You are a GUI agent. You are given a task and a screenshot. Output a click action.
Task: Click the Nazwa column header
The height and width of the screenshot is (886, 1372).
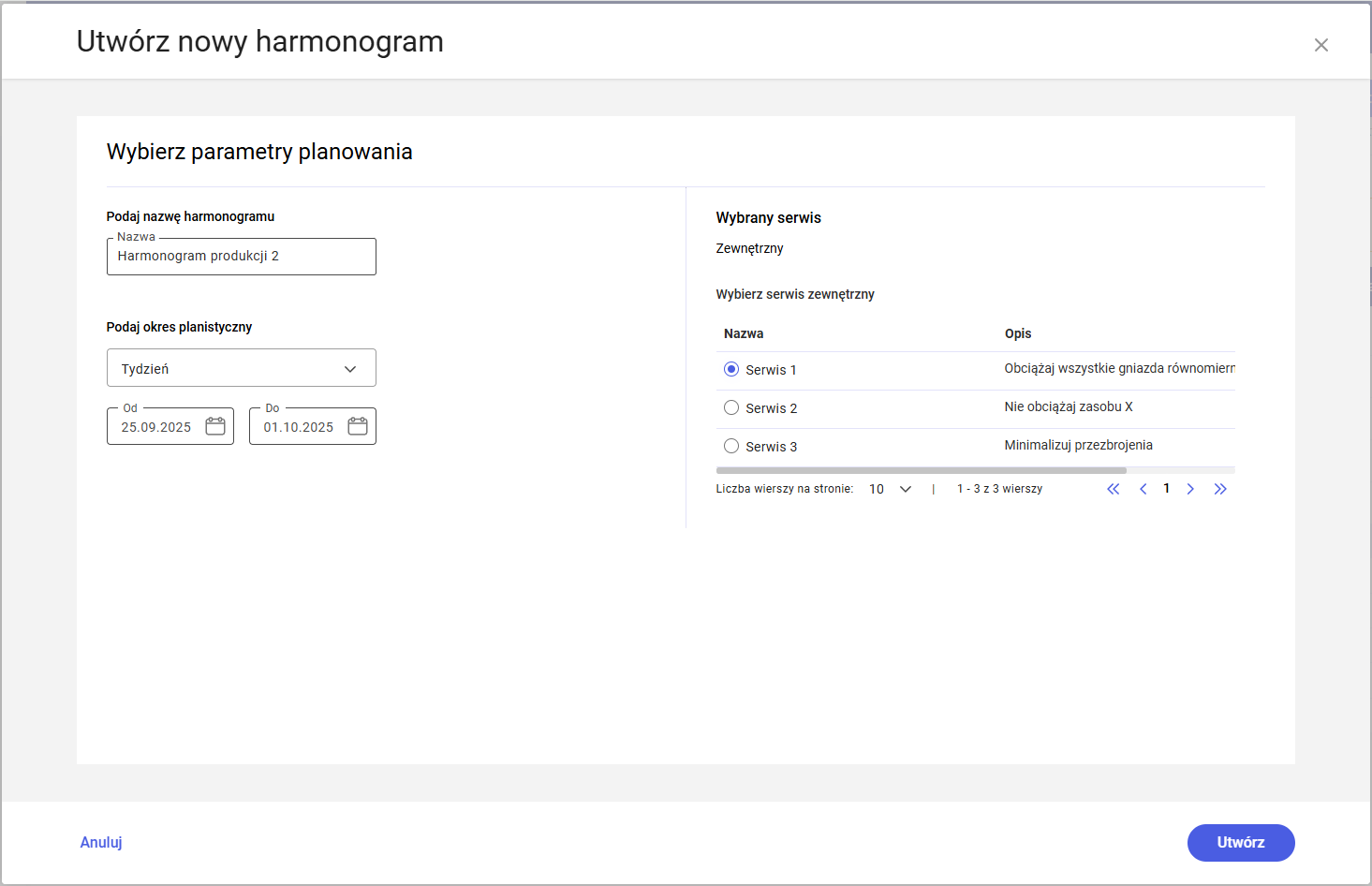[744, 333]
